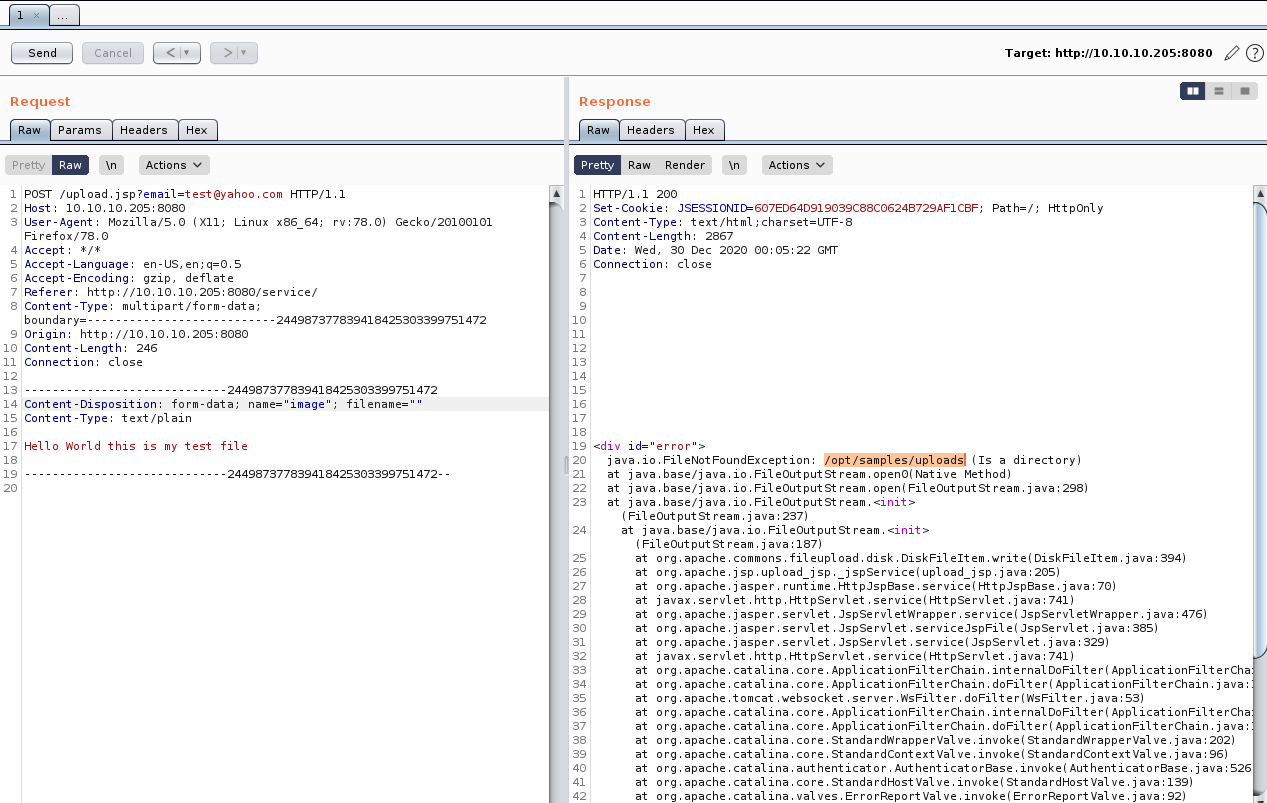The width and height of the screenshot is (1267, 803).
Task: Click the Send button
Action: pyautogui.click(x=42, y=53)
